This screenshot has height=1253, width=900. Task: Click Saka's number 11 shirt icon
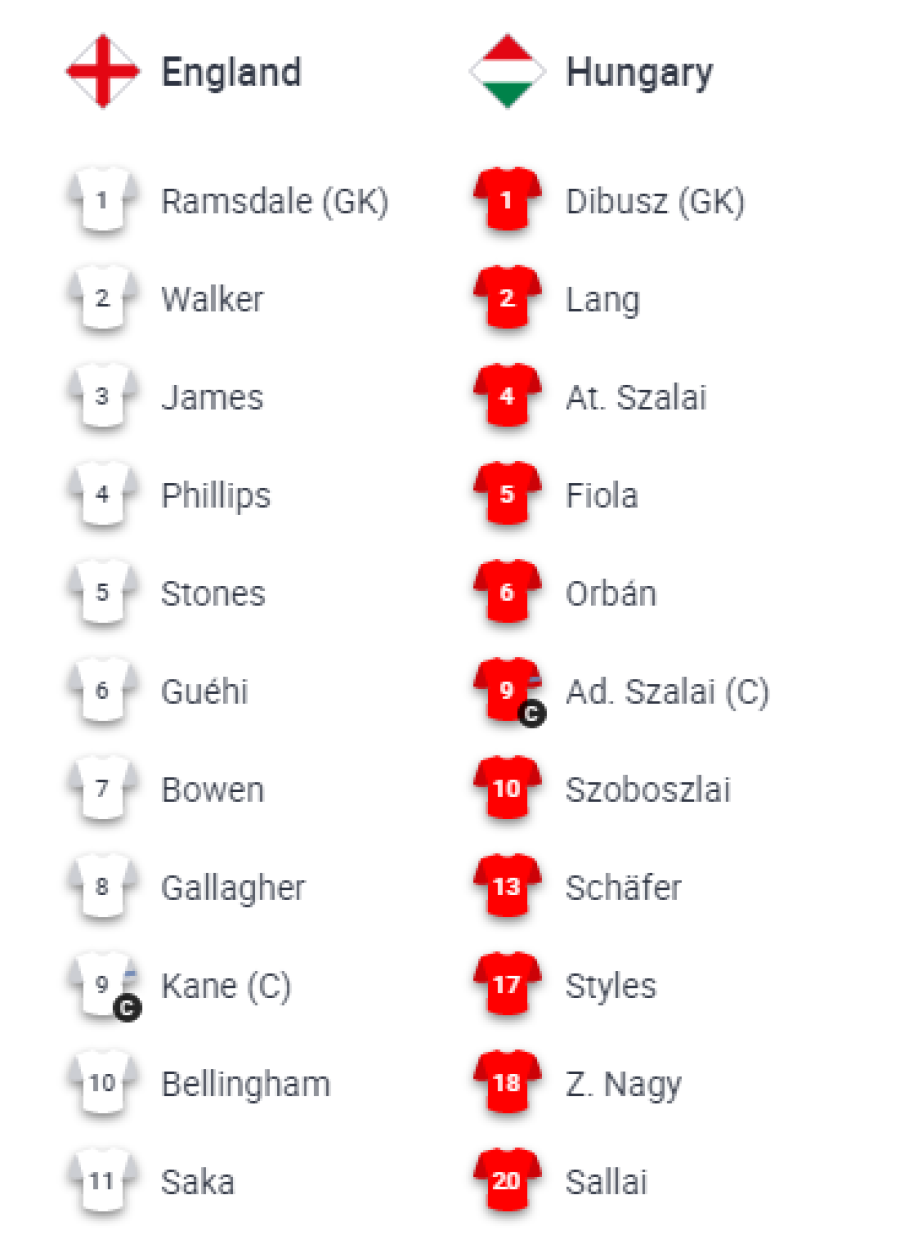pos(102,1182)
